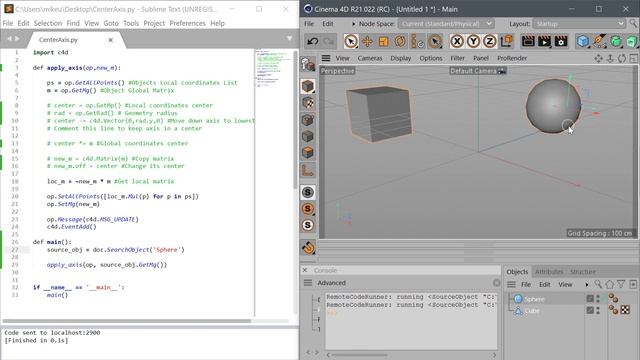Toggle Viewport Solo Single icon
Viewport: 640px width, 360px height.
(308, 209)
